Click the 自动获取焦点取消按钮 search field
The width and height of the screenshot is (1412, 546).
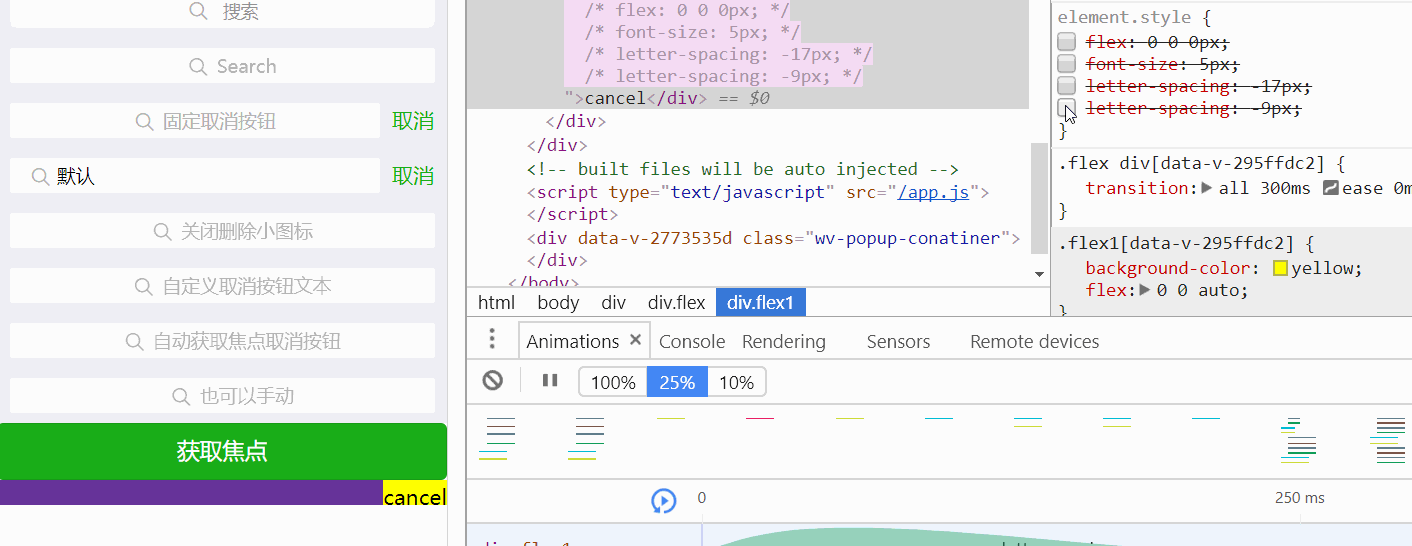[222, 341]
